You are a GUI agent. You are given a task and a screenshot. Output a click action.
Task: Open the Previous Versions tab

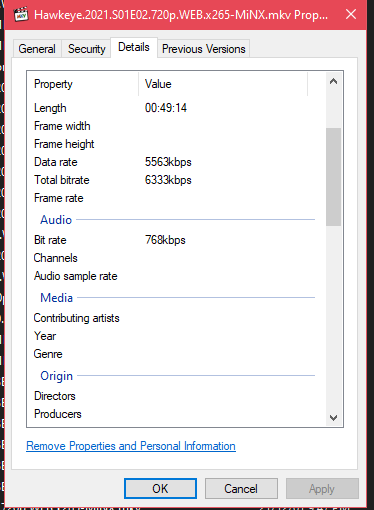(204, 49)
